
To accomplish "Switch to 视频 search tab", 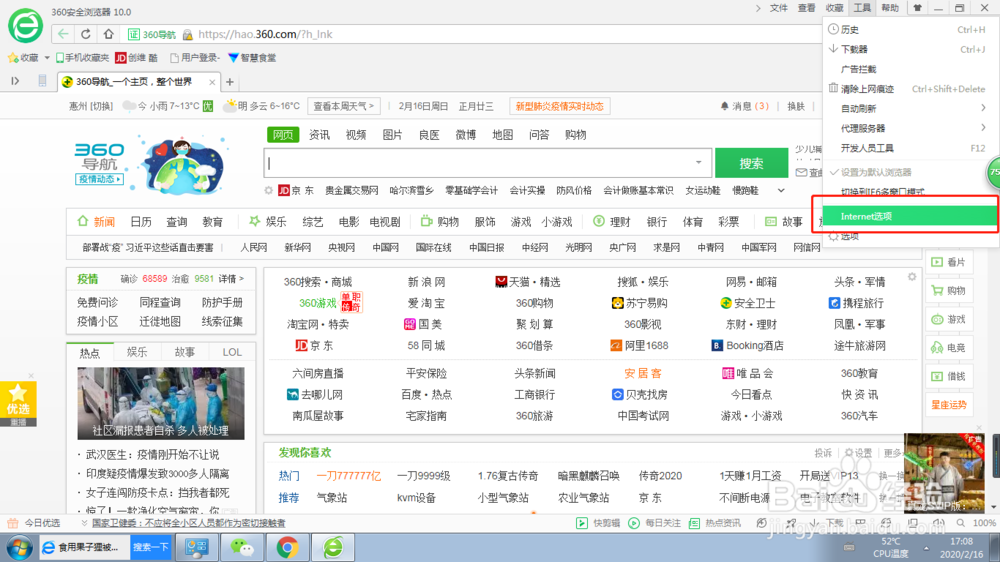I will tap(356, 135).
